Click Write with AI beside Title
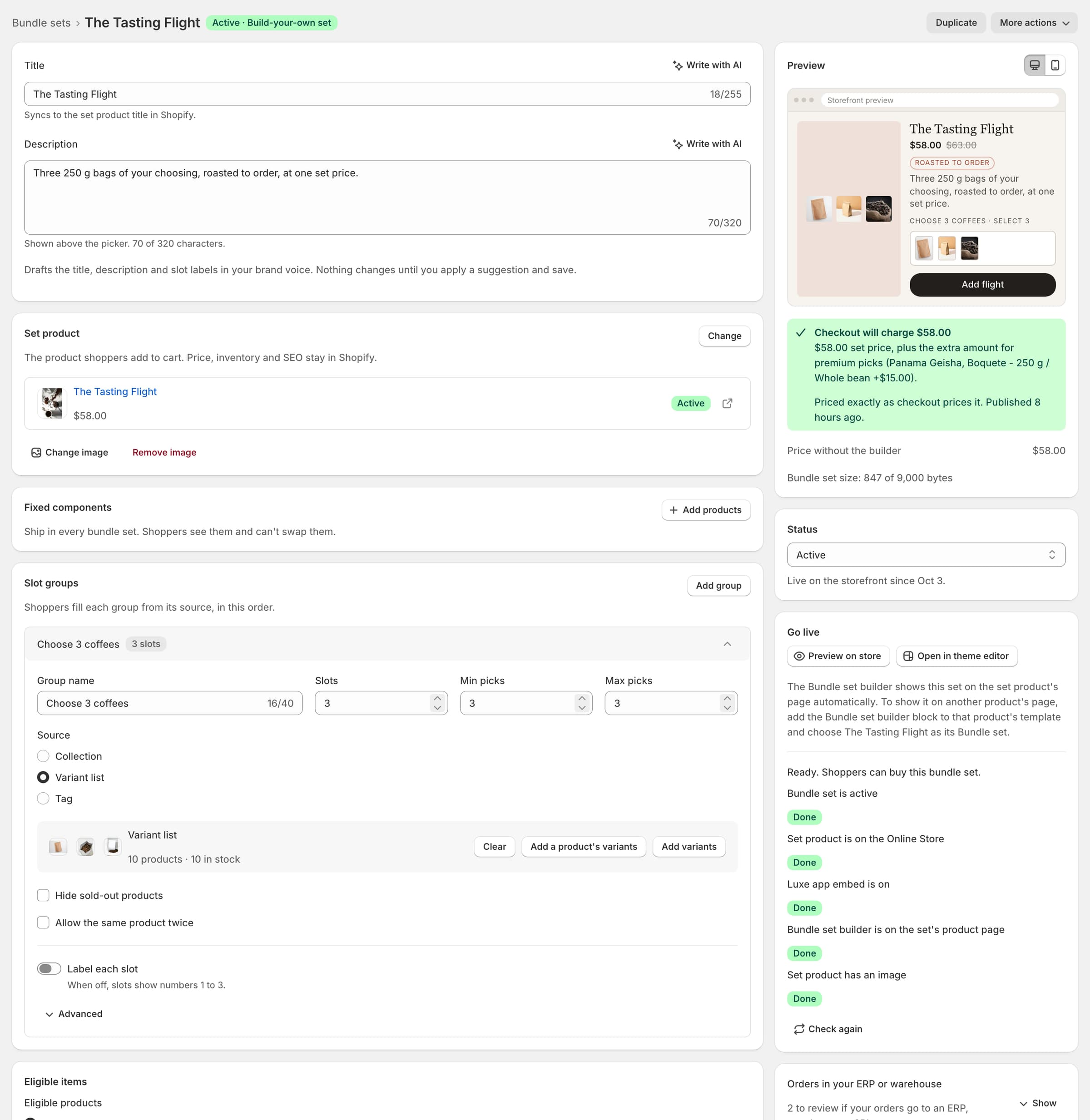This screenshot has height=1120, width=1090. 707,65
